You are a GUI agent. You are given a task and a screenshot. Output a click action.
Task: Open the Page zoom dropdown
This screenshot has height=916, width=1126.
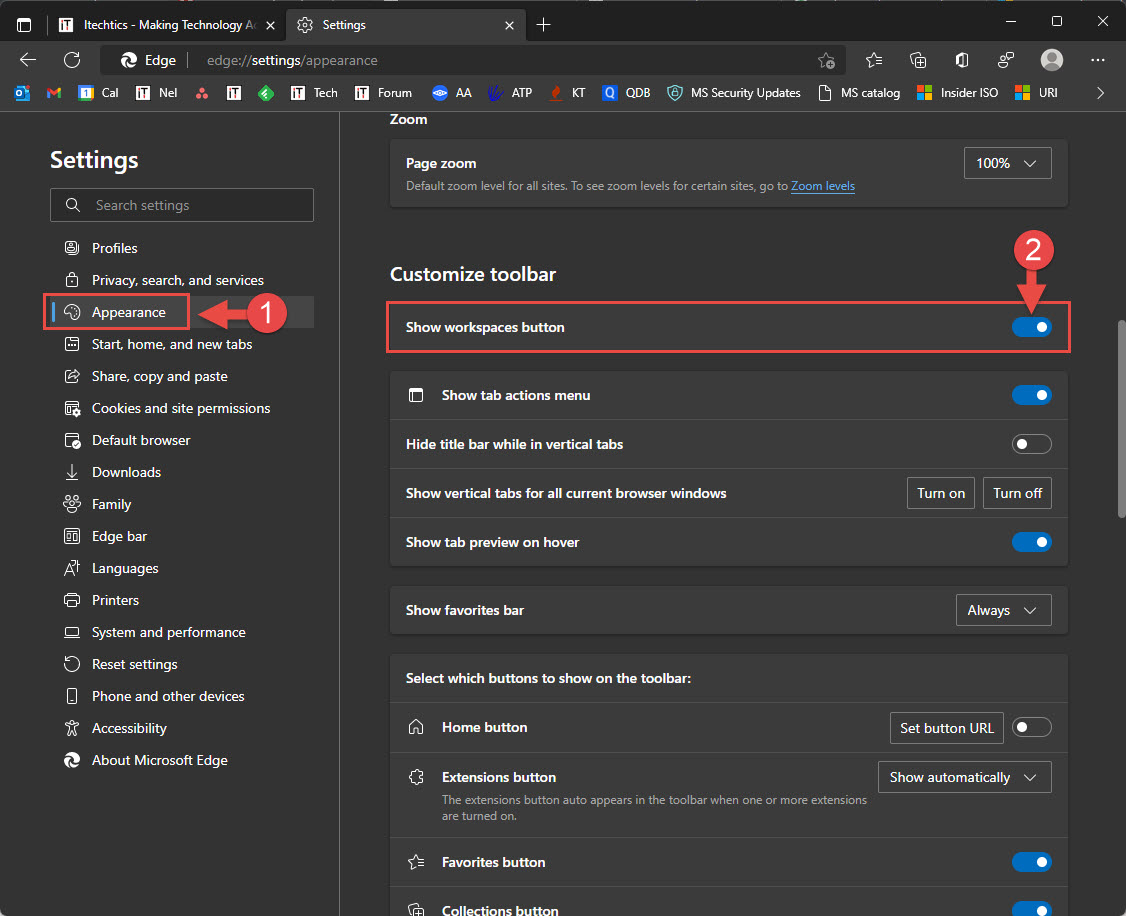(1007, 163)
